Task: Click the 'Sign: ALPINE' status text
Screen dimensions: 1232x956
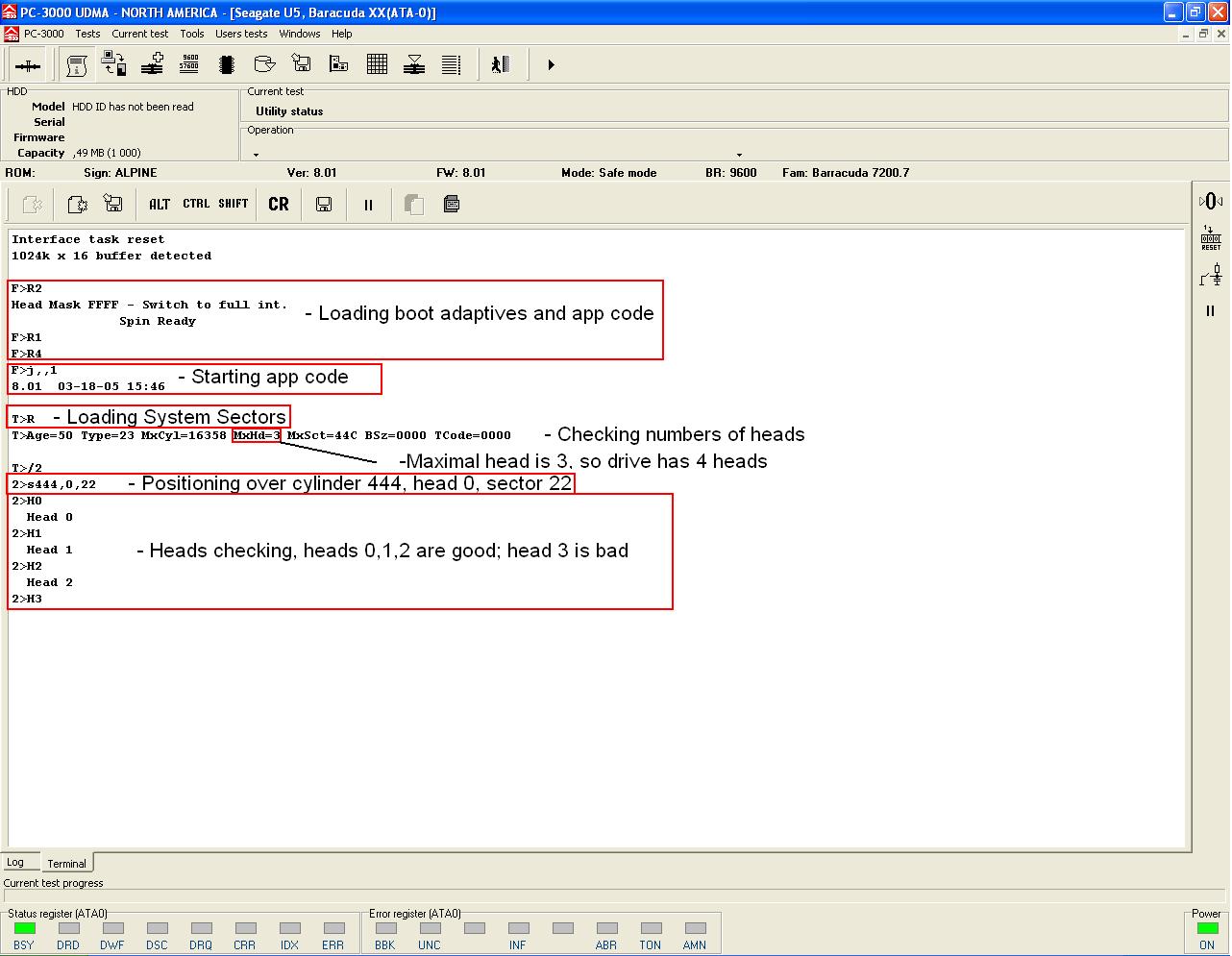Action: (x=120, y=173)
